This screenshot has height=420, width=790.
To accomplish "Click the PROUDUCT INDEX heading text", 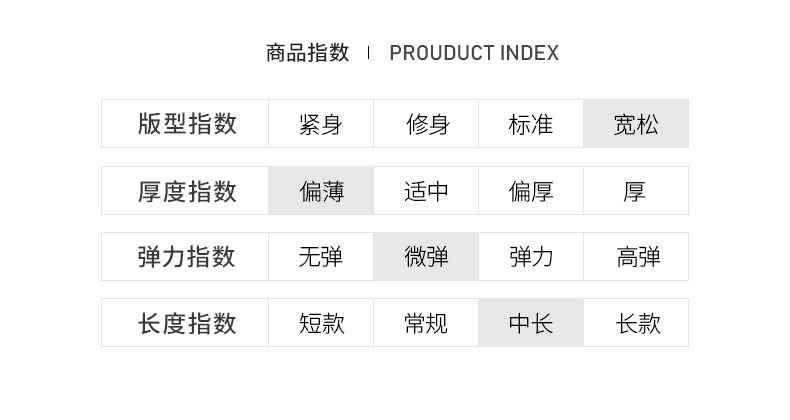I will [x=474, y=53].
